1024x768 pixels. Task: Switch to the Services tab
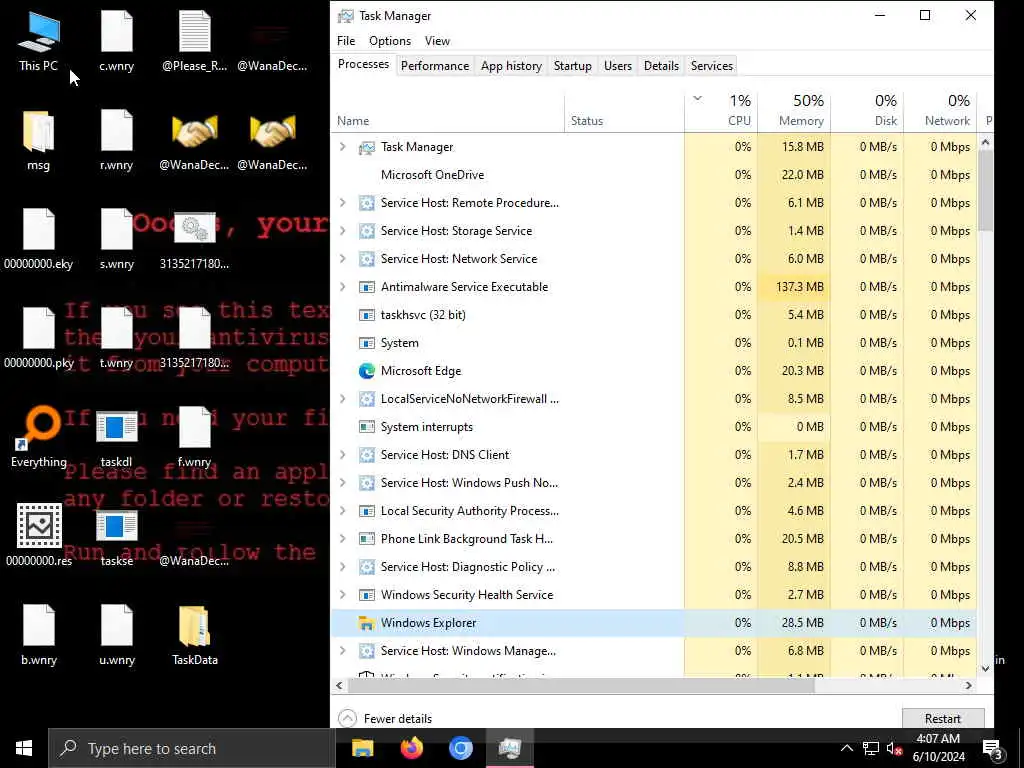[x=712, y=66]
